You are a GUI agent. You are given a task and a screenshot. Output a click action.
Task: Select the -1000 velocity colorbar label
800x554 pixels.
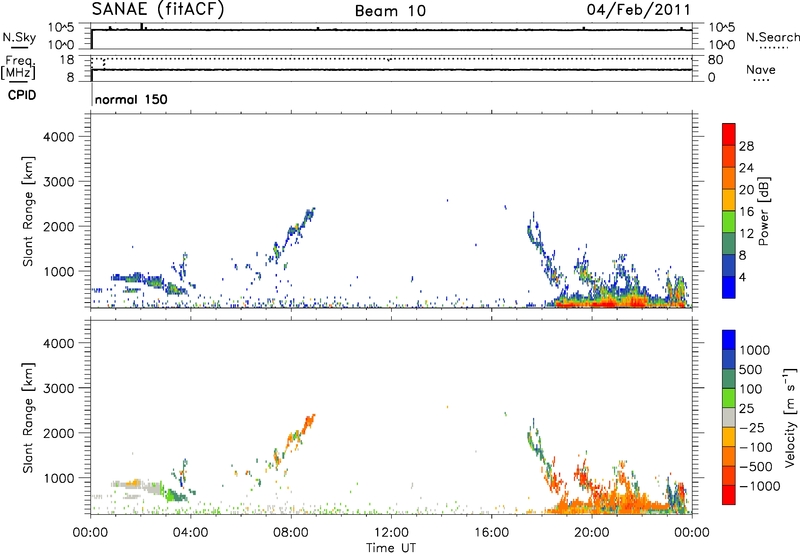tap(760, 486)
